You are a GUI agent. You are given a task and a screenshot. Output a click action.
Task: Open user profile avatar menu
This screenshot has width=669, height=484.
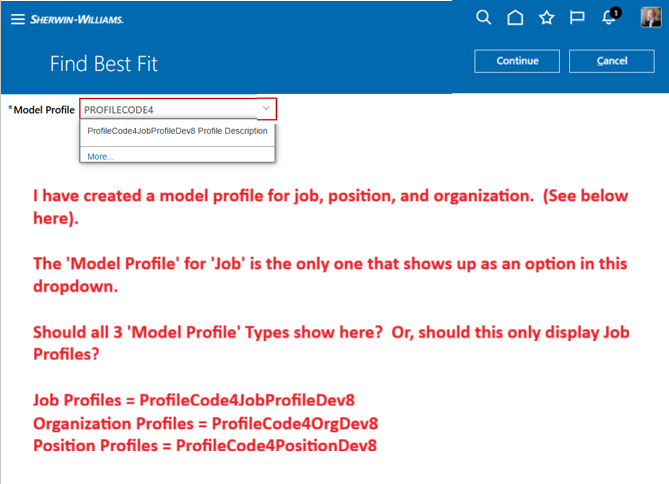click(651, 17)
